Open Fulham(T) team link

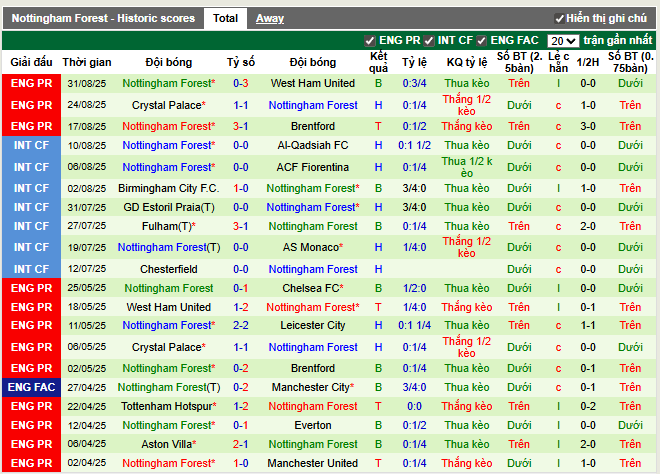[168, 226]
